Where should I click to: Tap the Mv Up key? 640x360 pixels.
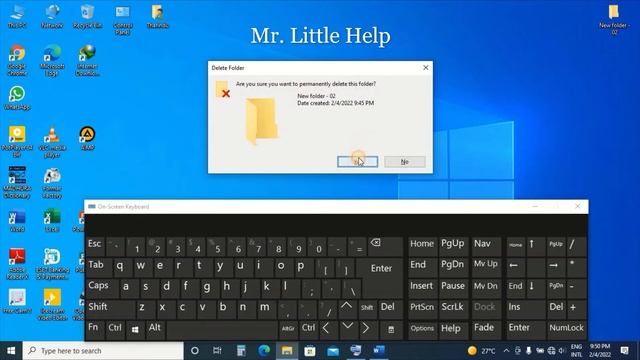tap(485, 266)
